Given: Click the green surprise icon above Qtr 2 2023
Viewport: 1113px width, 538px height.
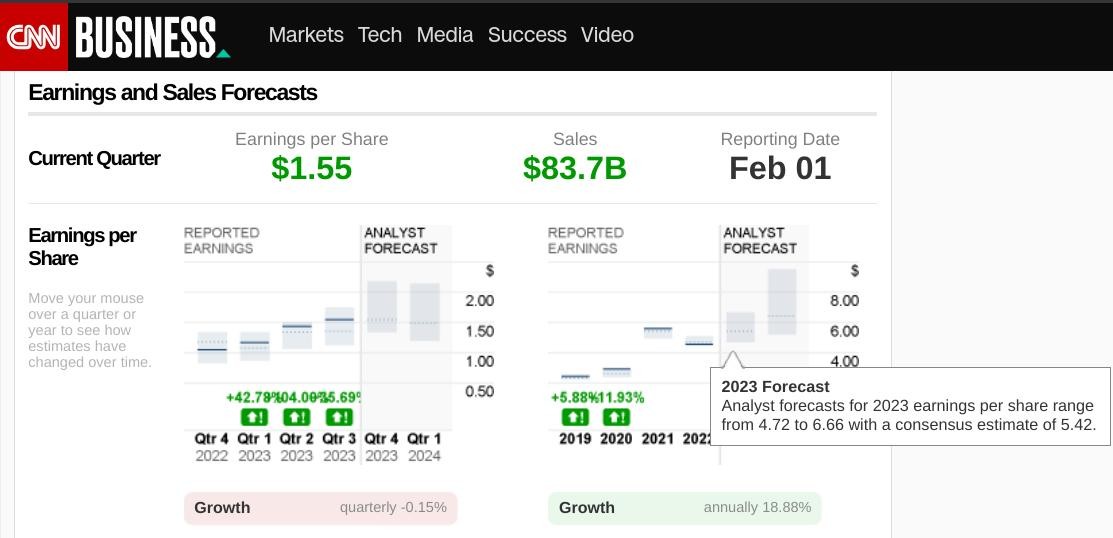Looking at the screenshot, I should (297, 417).
